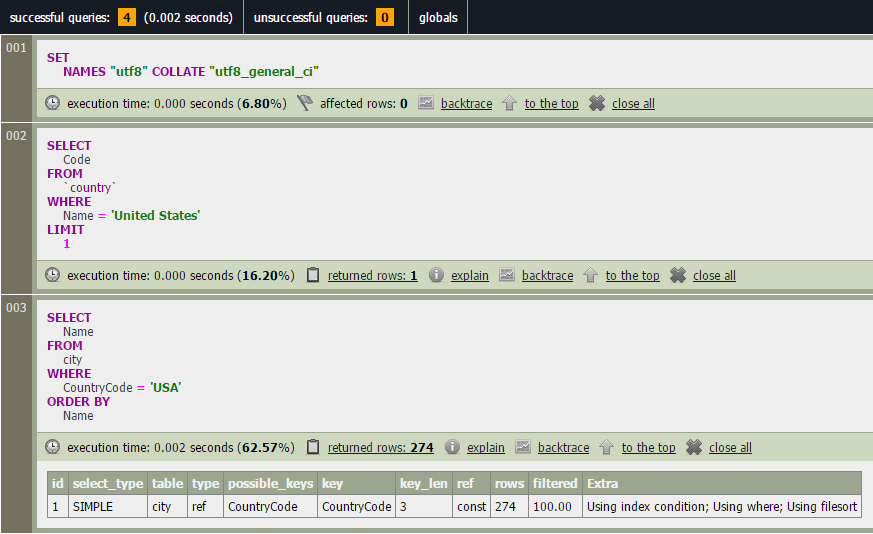Open 'returned rows: 1' link
The image size is (873, 534).
tap(372, 276)
